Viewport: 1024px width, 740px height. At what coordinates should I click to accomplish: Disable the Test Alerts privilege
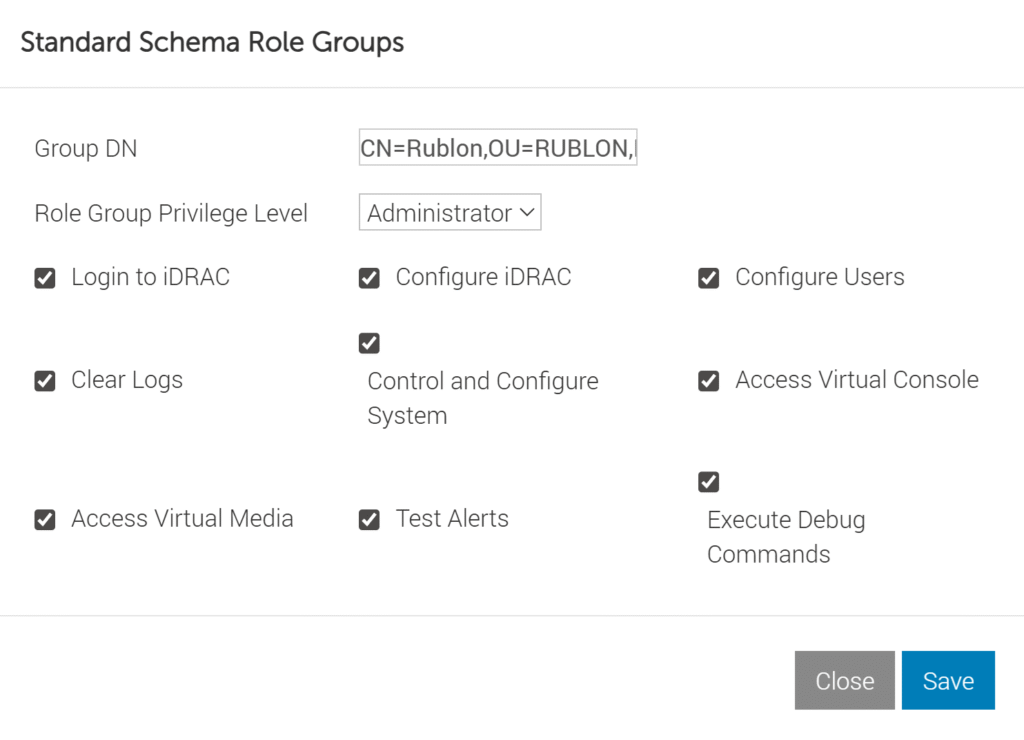pos(369,519)
